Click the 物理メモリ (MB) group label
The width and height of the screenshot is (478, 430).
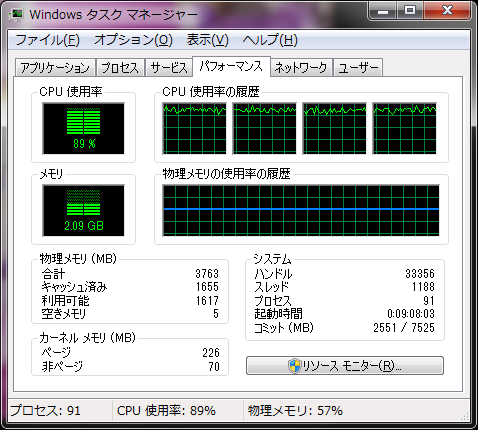78,258
